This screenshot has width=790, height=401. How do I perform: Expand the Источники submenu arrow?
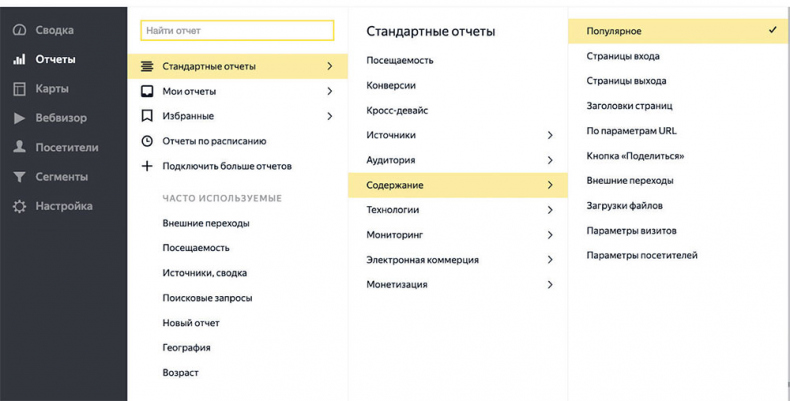coord(549,135)
